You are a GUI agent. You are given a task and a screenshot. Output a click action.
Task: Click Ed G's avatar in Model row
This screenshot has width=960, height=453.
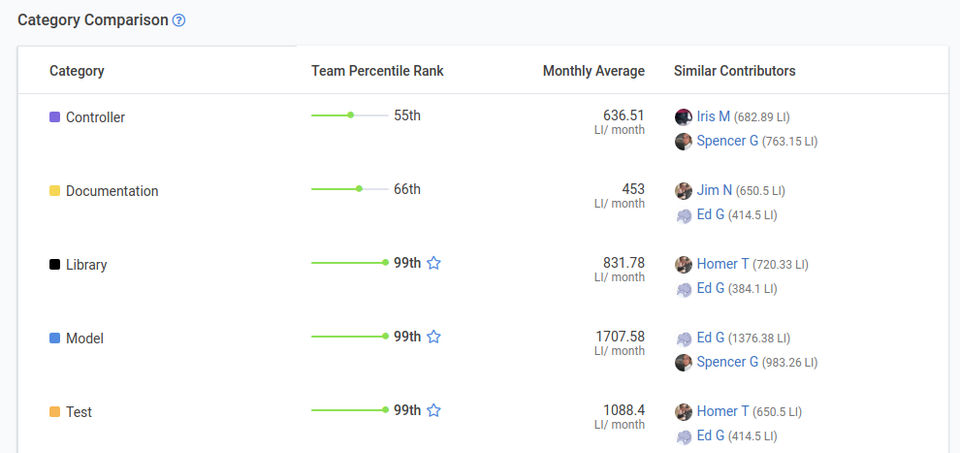pos(683,338)
